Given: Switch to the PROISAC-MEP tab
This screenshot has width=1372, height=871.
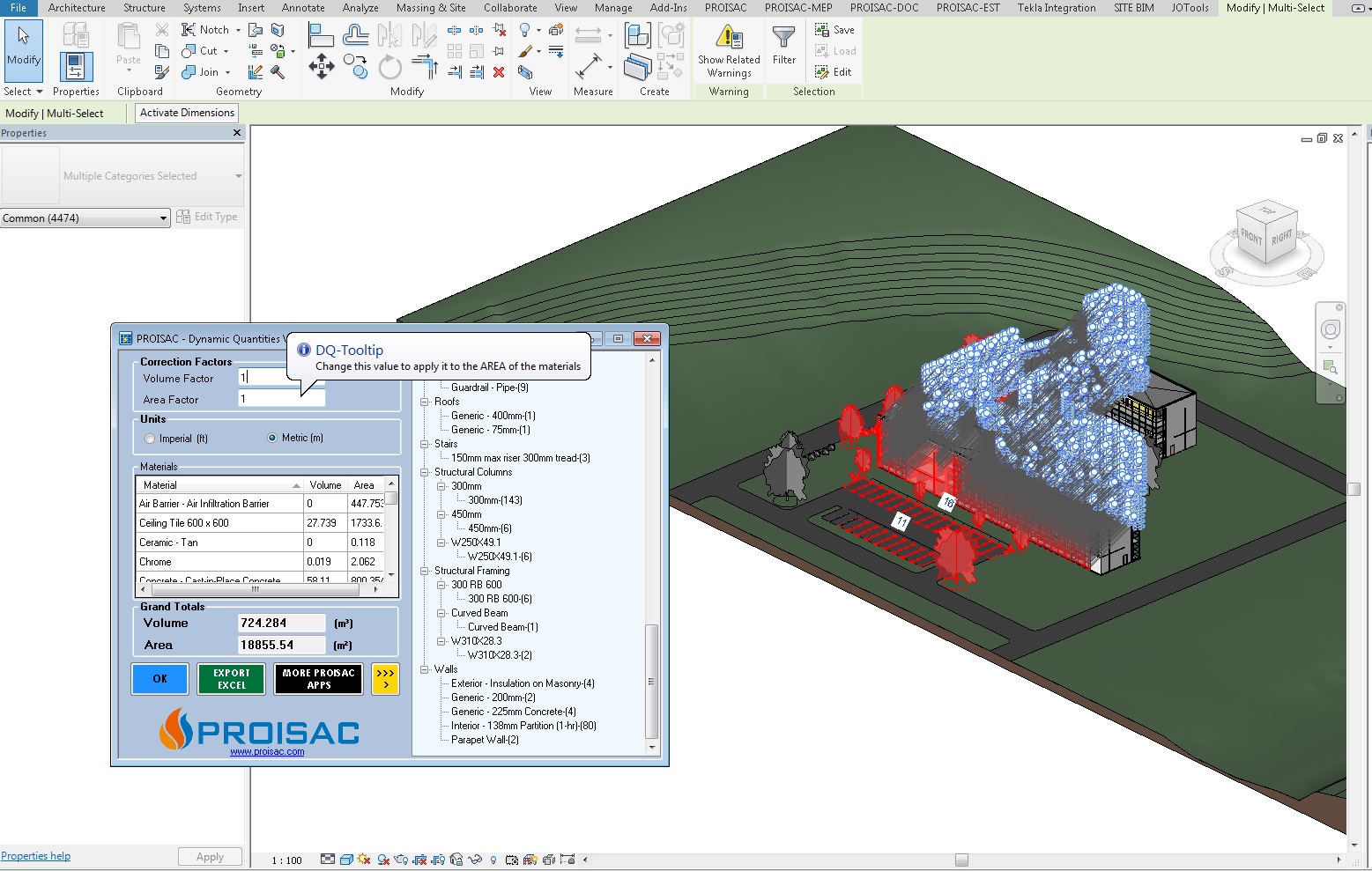Looking at the screenshot, I should [797, 8].
